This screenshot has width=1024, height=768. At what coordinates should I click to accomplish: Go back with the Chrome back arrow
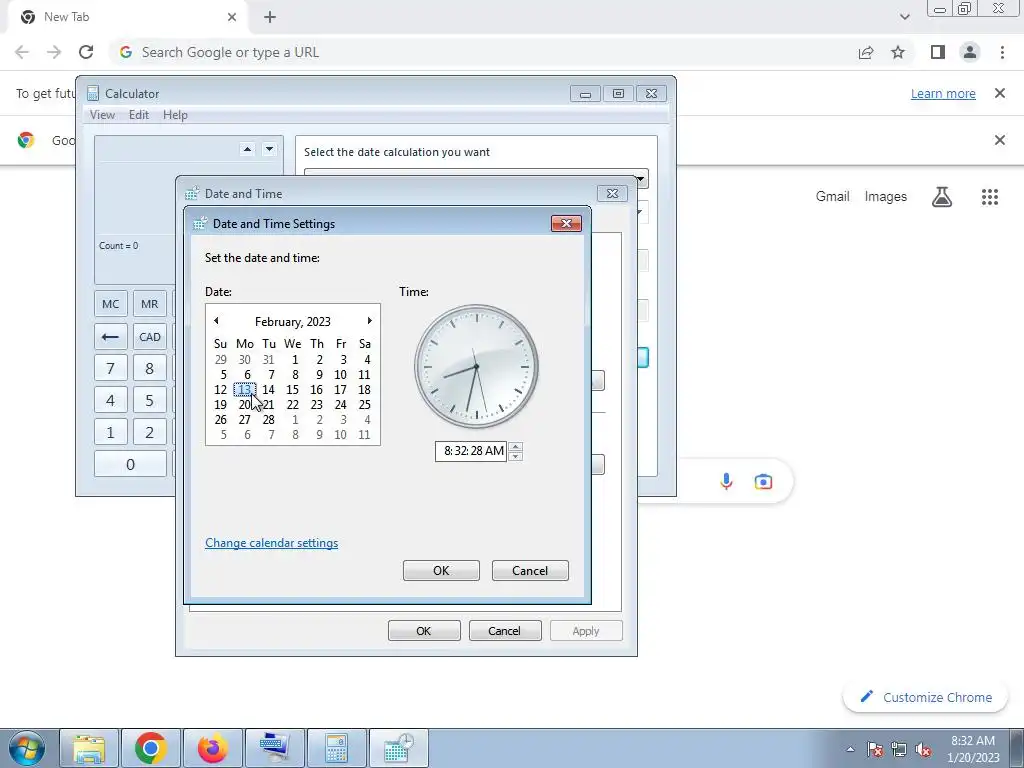[22, 52]
